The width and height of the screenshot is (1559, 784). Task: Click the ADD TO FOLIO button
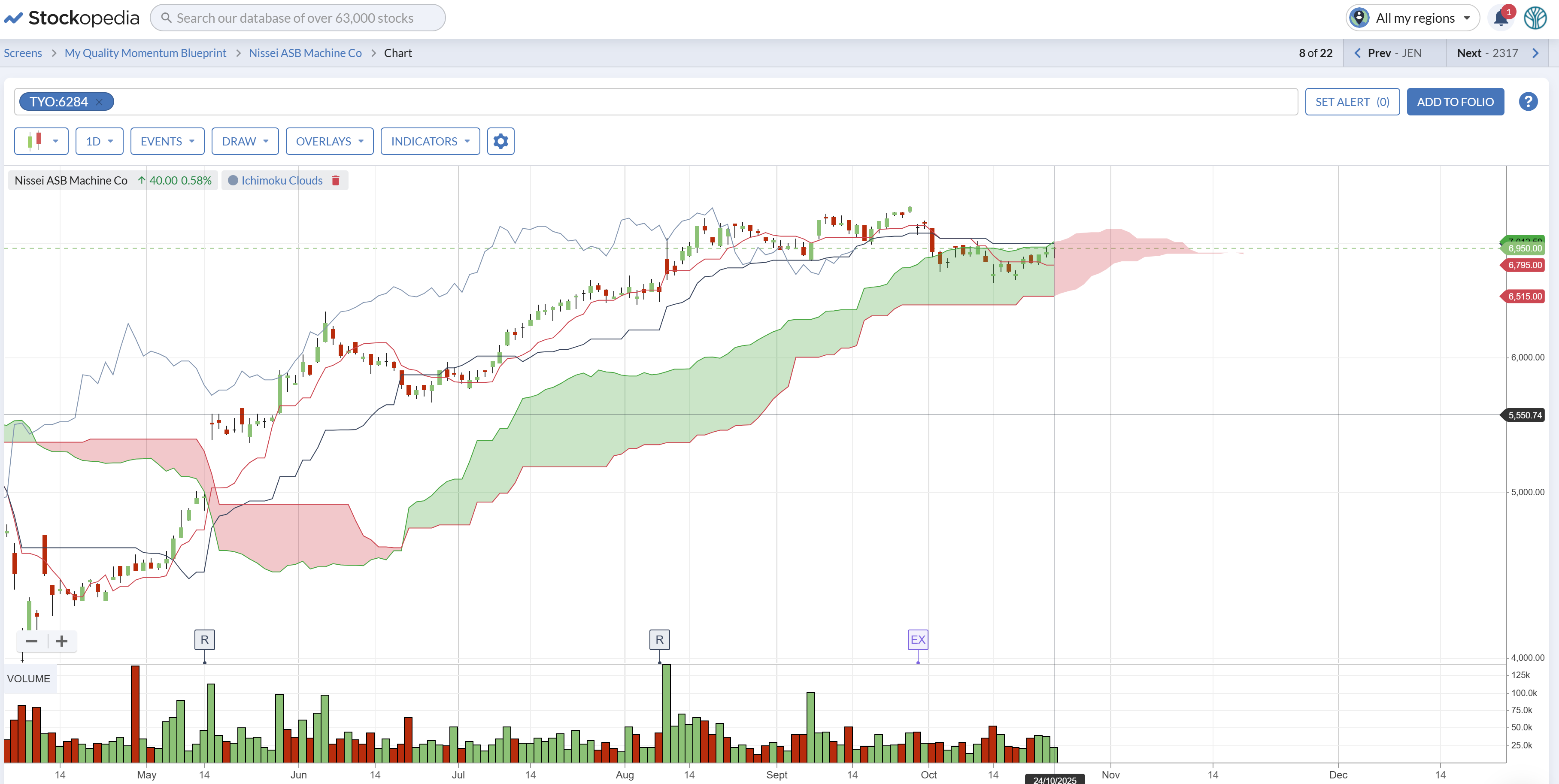[1455, 102]
